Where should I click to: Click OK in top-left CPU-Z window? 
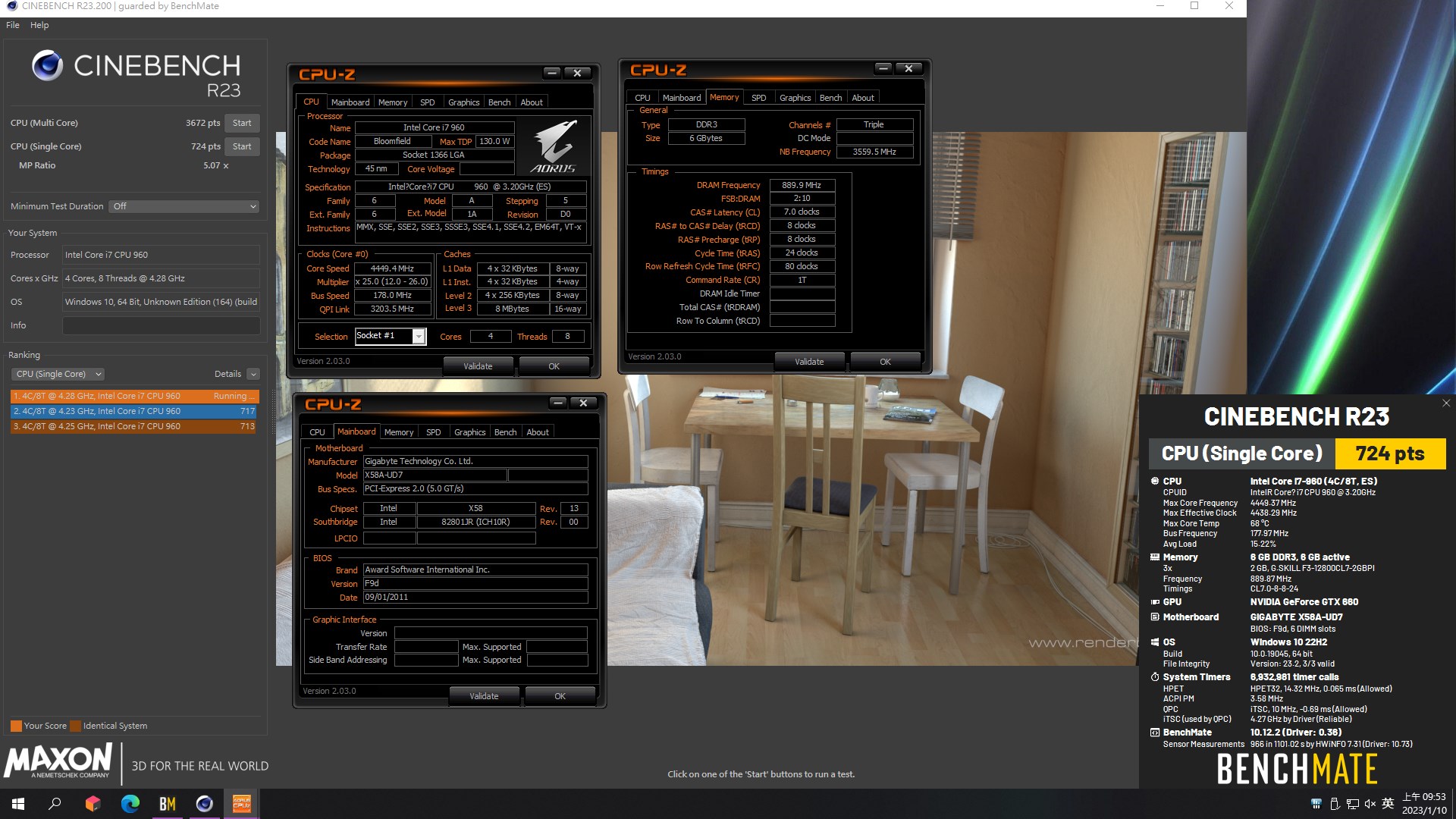point(554,366)
